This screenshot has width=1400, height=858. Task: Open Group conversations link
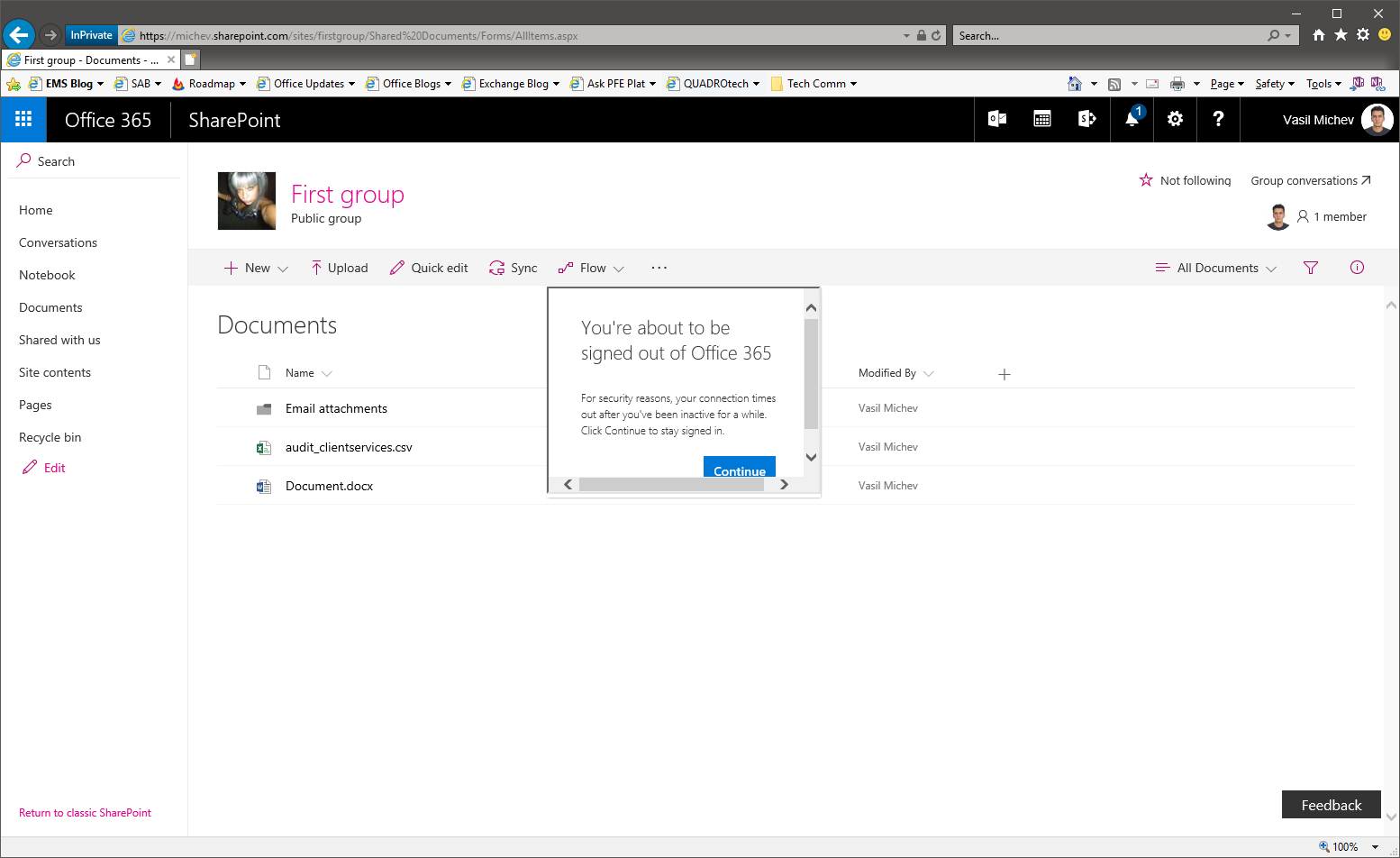pos(1311,180)
